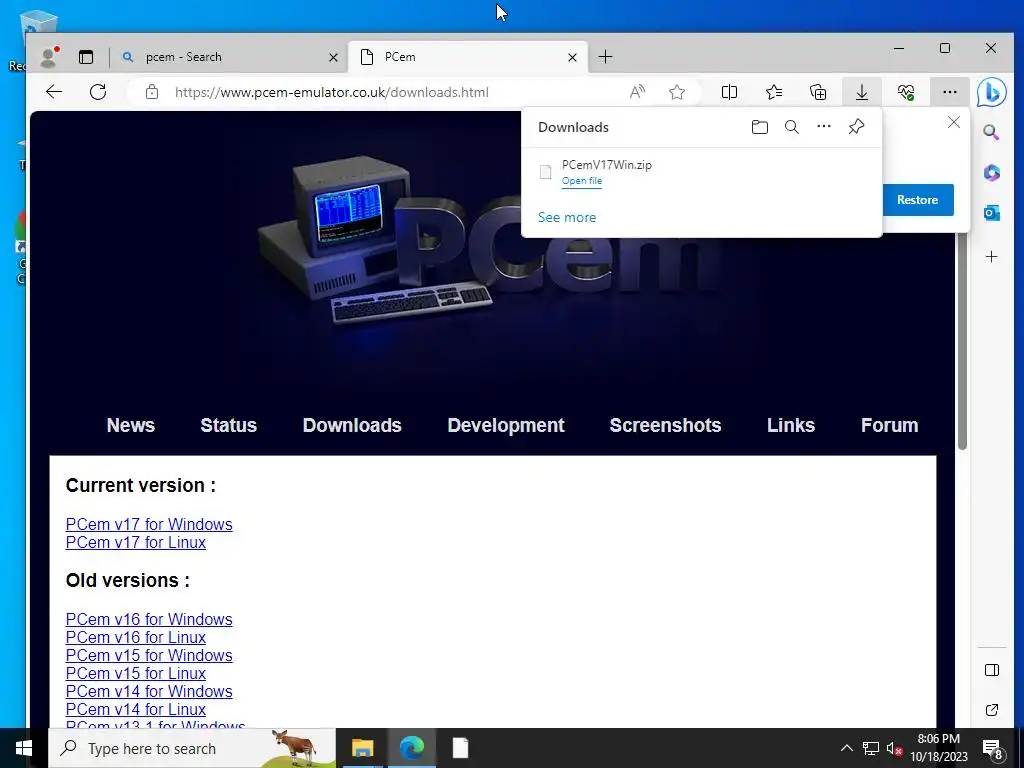1024x768 pixels.
Task: Show hidden system tray icons
Action: coord(846,748)
